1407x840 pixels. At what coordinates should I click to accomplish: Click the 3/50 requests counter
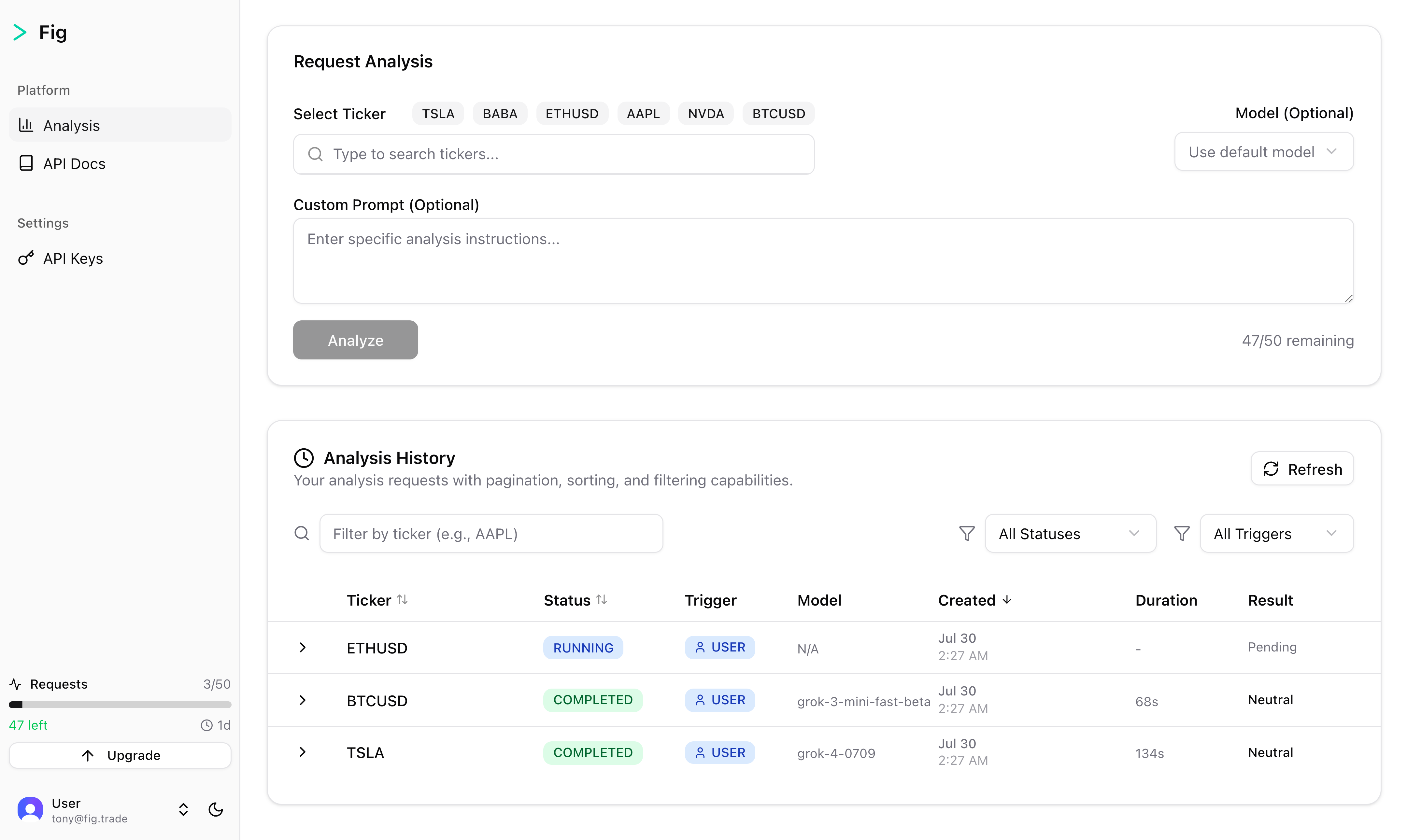click(x=217, y=684)
